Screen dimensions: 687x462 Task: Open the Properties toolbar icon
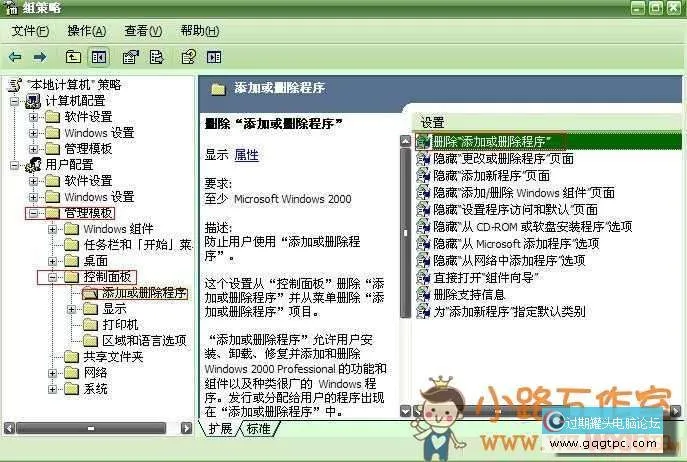(x=130, y=57)
